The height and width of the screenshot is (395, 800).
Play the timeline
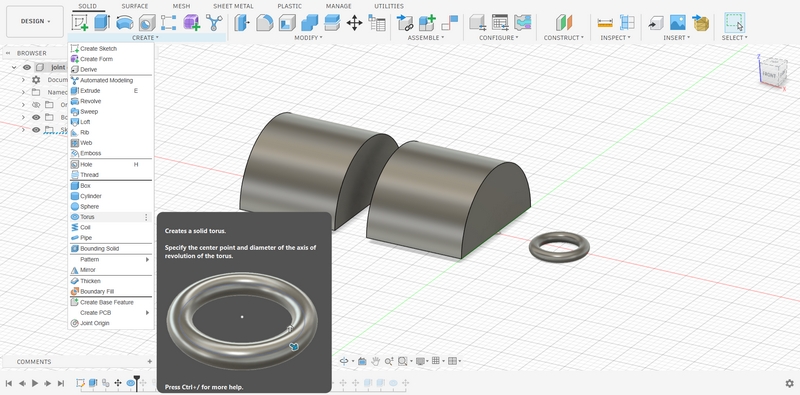click(35, 383)
